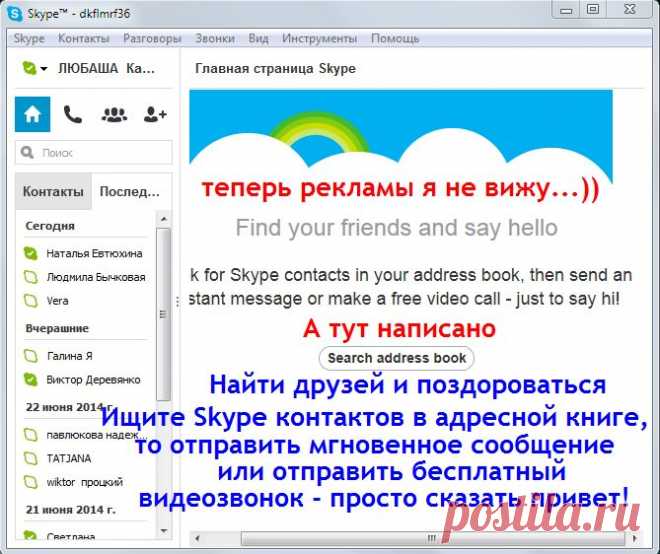Open the Звонки menu
Viewport: 660px width, 554px height.
pyautogui.click(x=215, y=39)
